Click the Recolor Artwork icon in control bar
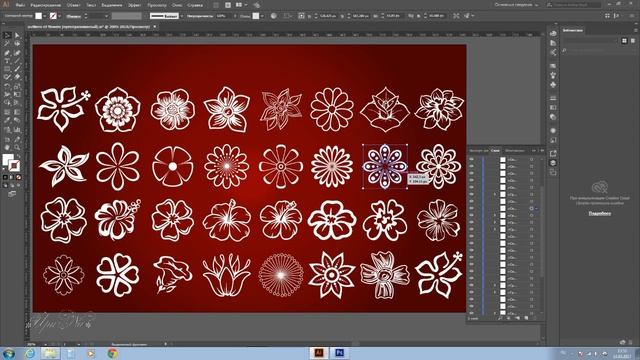The width and height of the screenshot is (640, 360). point(273,16)
